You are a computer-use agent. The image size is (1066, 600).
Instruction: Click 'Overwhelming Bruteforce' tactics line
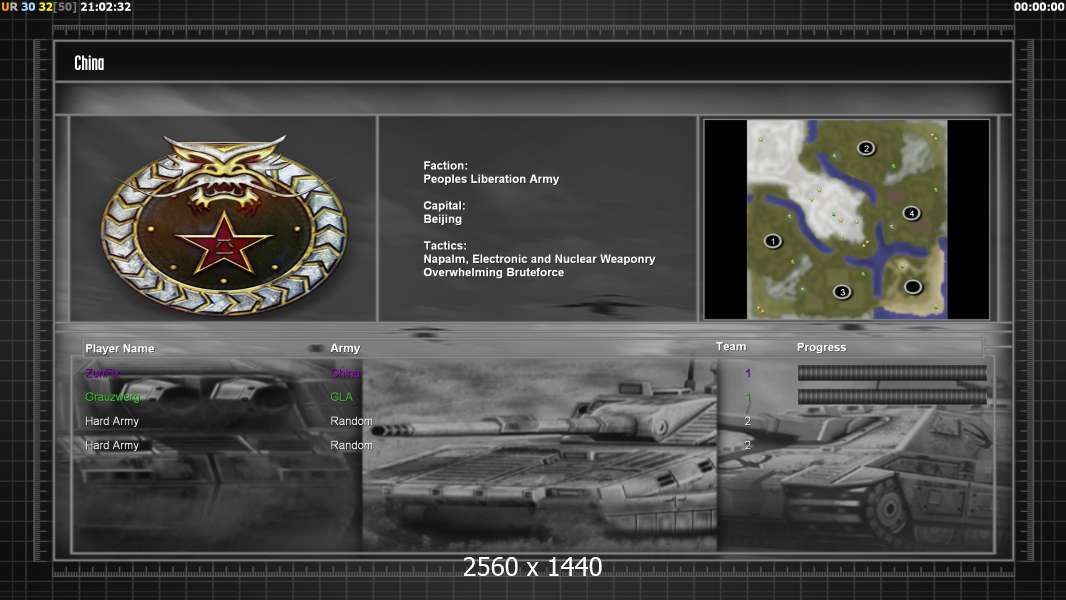494,272
